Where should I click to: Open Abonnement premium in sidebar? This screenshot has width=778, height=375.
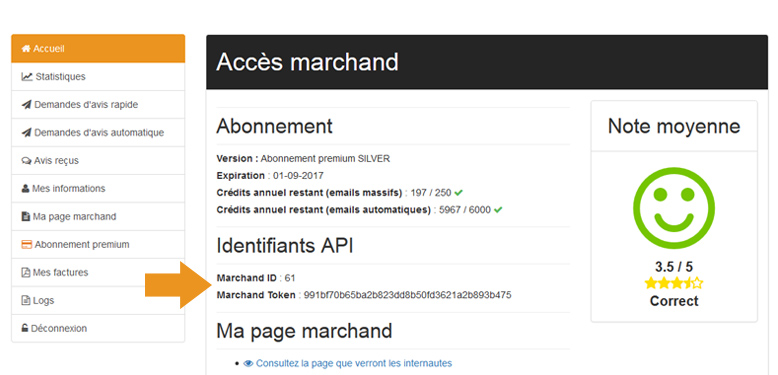tap(98, 245)
